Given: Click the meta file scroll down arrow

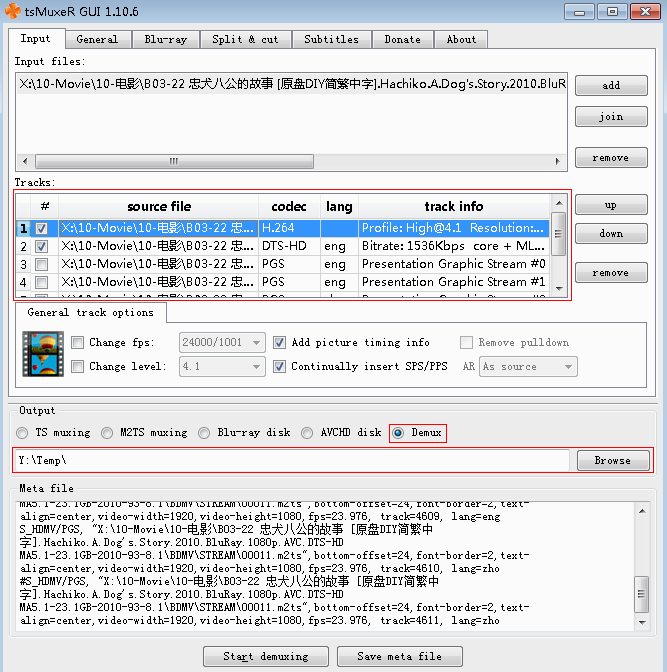Looking at the screenshot, I should [642, 623].
